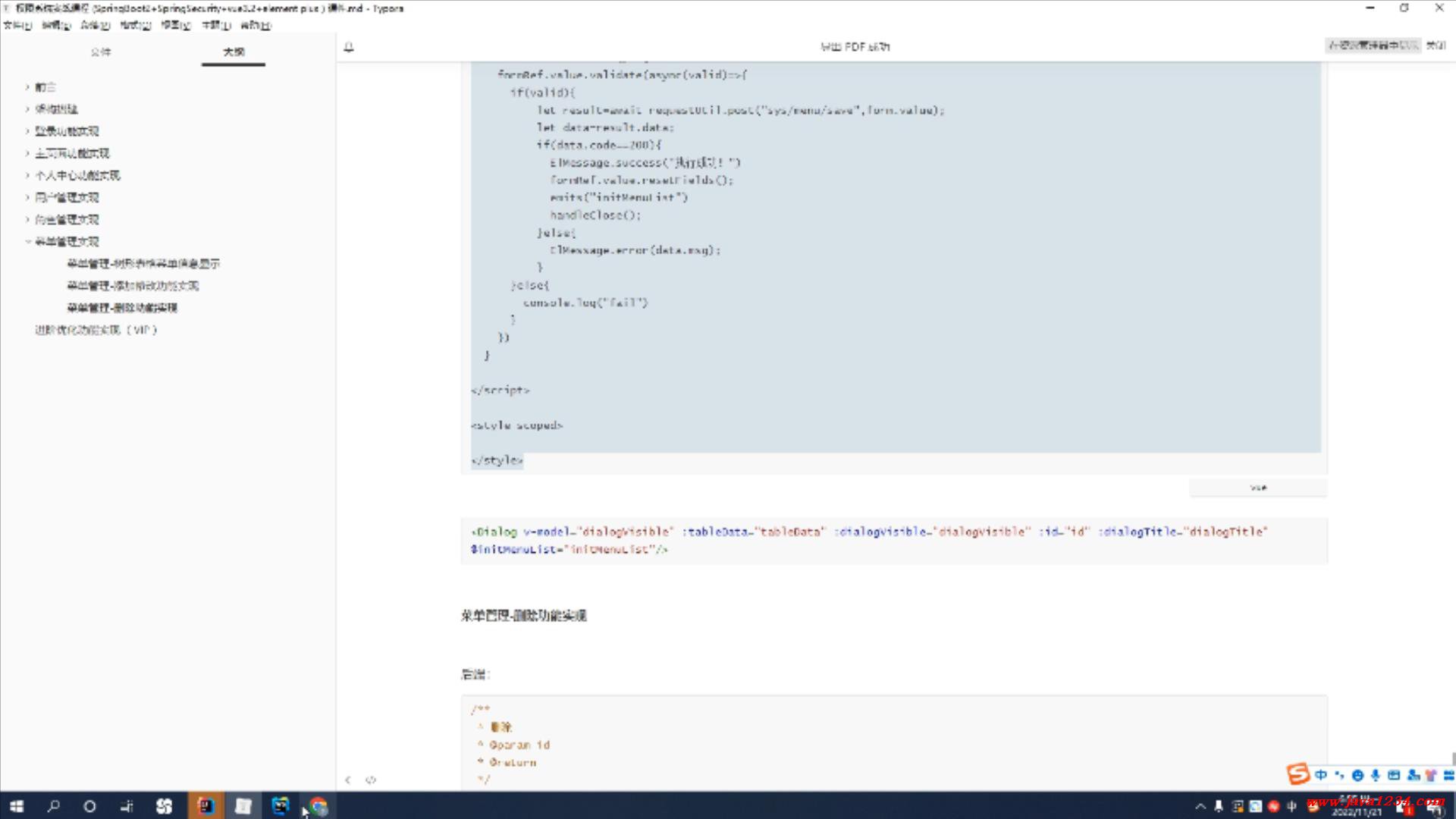Open the 主题 menu
This screenshot has height=819, width=1456.
pos(216,25)
